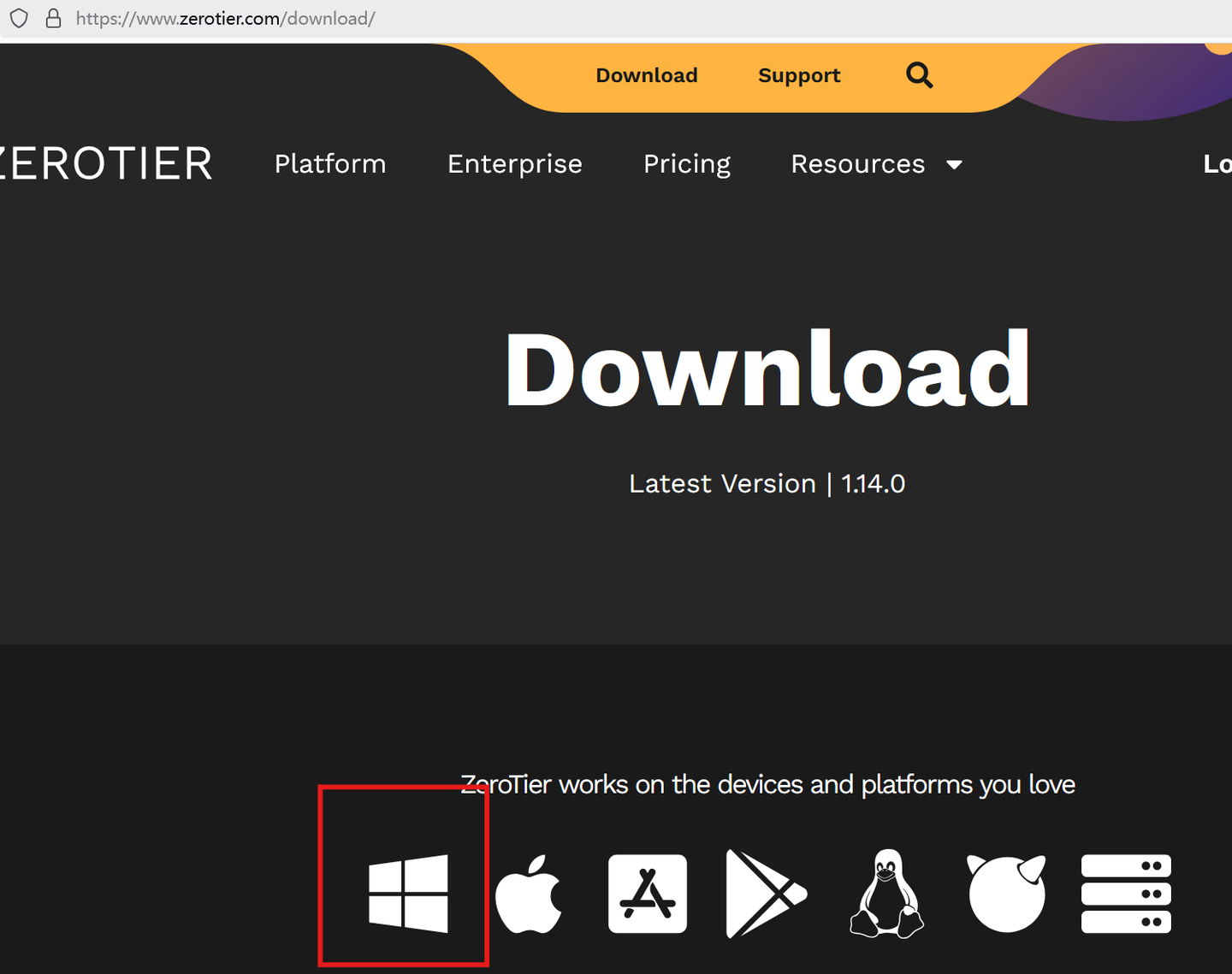Click the Download tab in the header
The width and height of the screenshot is (1232, 974).
(x=646, y=75)
